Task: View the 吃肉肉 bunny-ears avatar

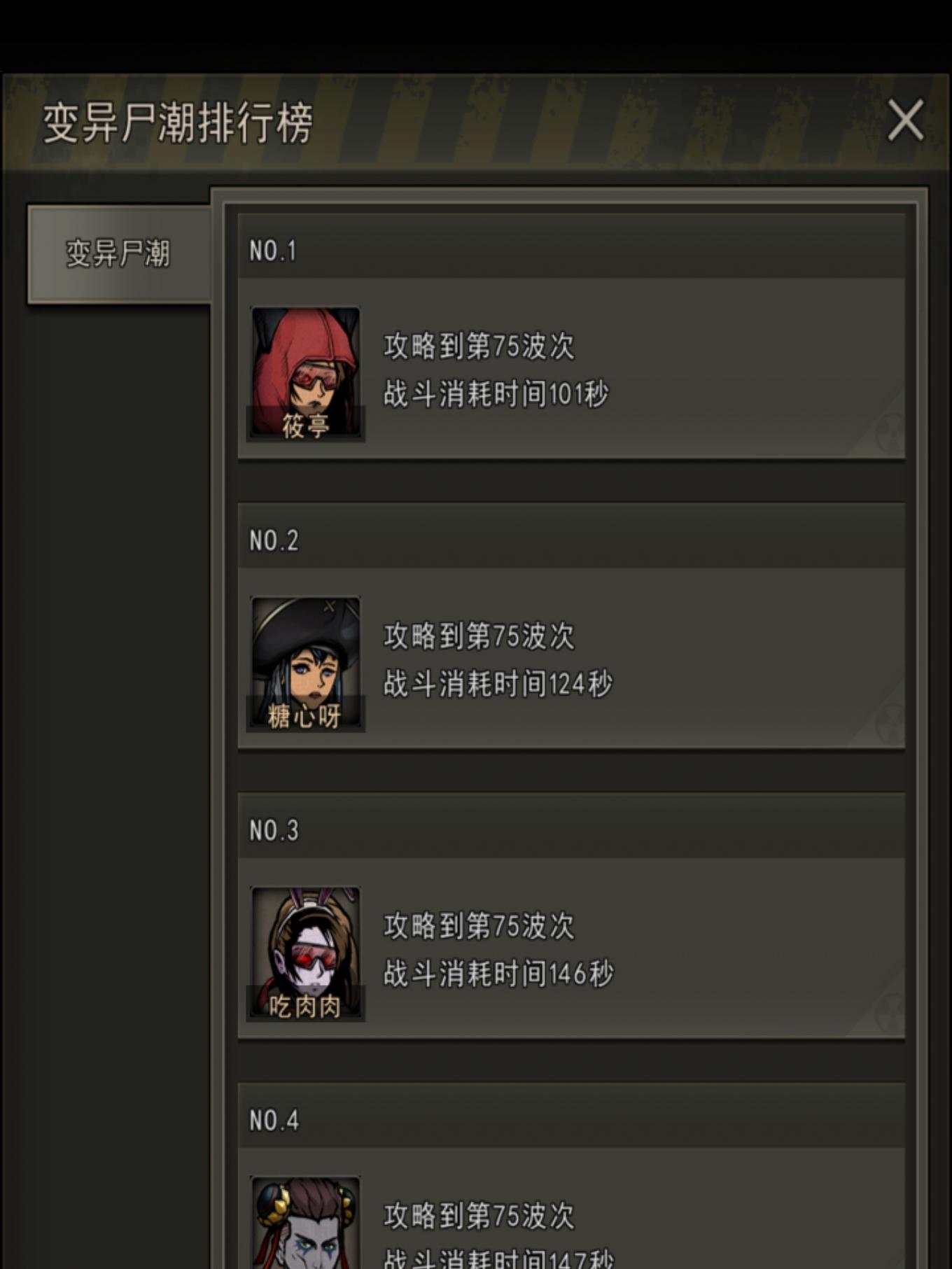Action: point(305,953)
